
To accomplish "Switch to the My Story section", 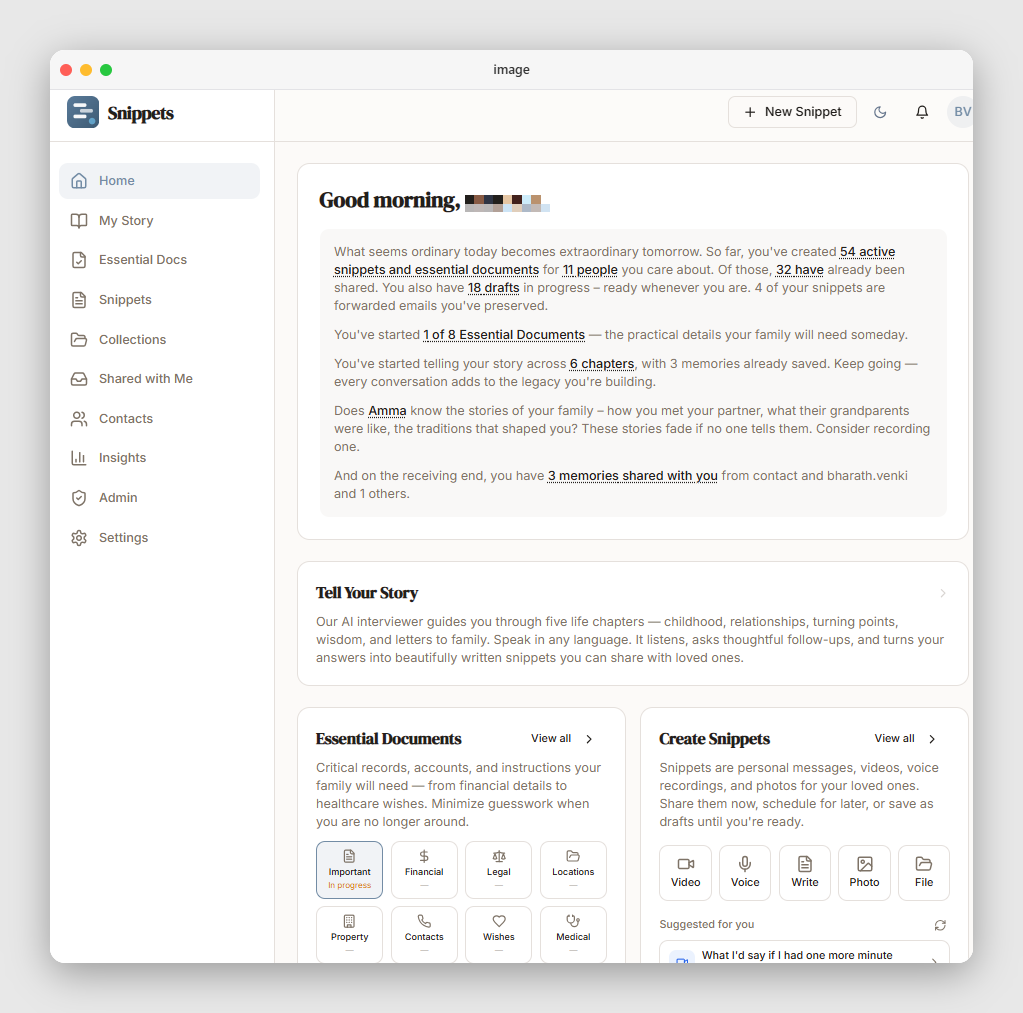I will click(128, 220).
